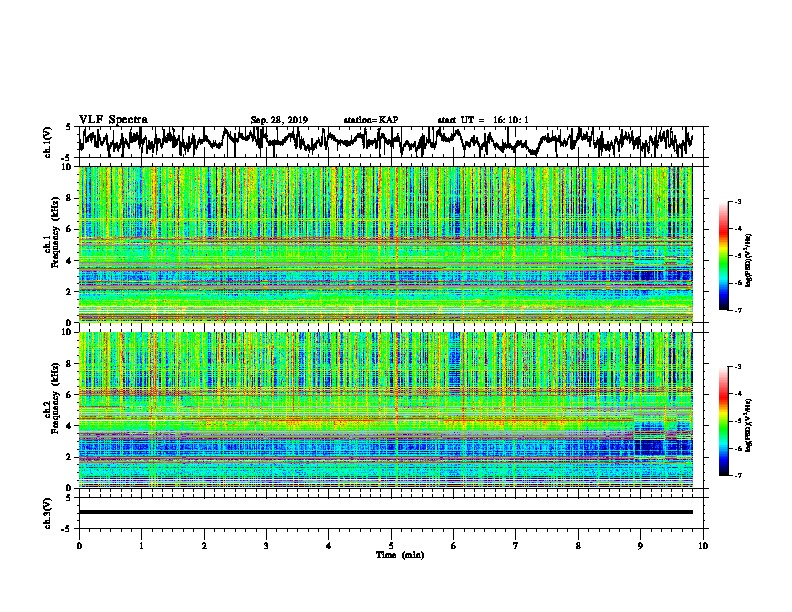This screenshot has height=612, width=792.
Task: Click time axis tick label "2"
Action: 204,545
